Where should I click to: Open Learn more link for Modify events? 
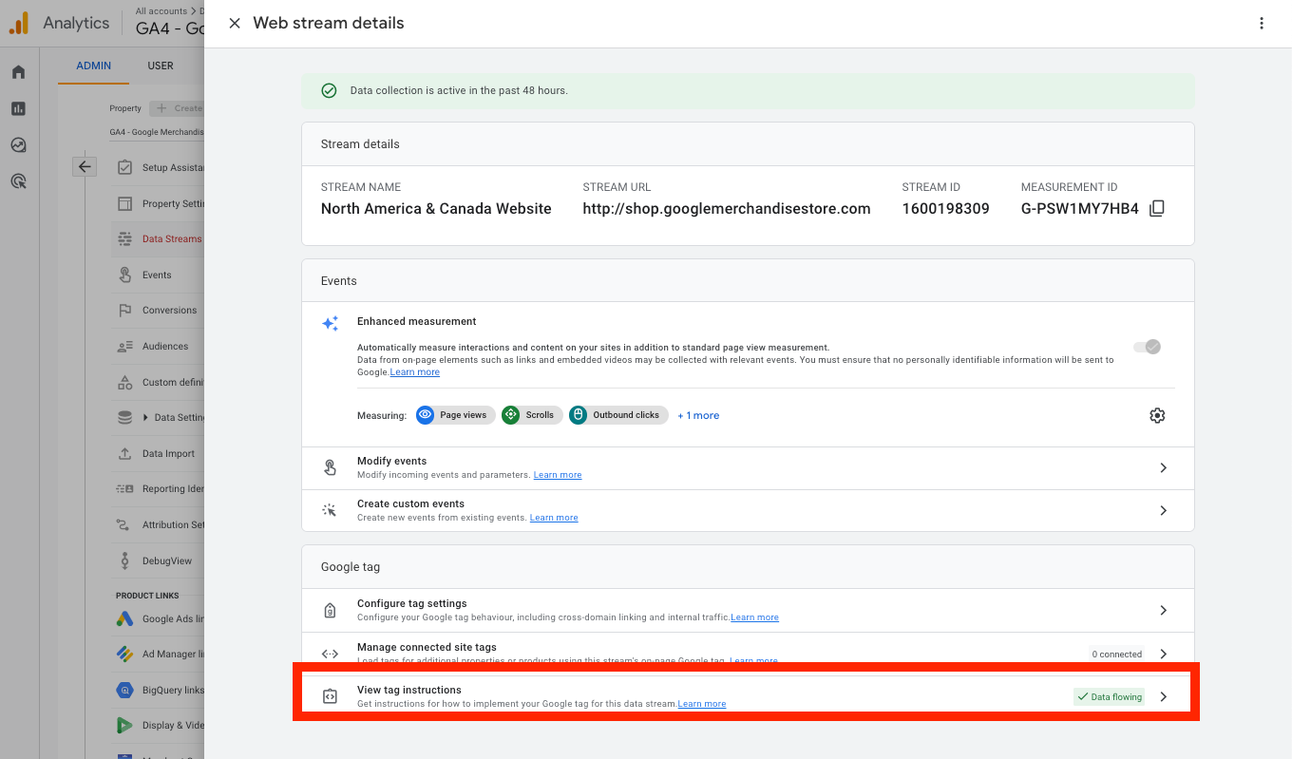click(x=558, y=475)
